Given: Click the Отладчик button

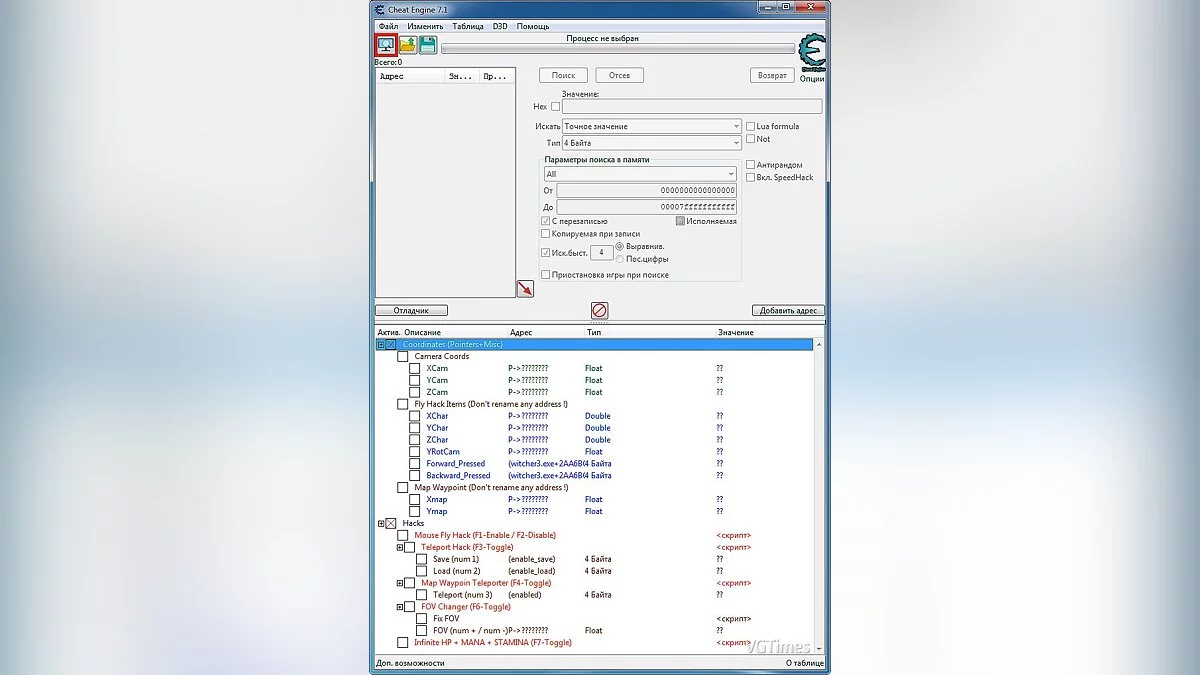Looking at the screenshot, I should pos(411,311).
